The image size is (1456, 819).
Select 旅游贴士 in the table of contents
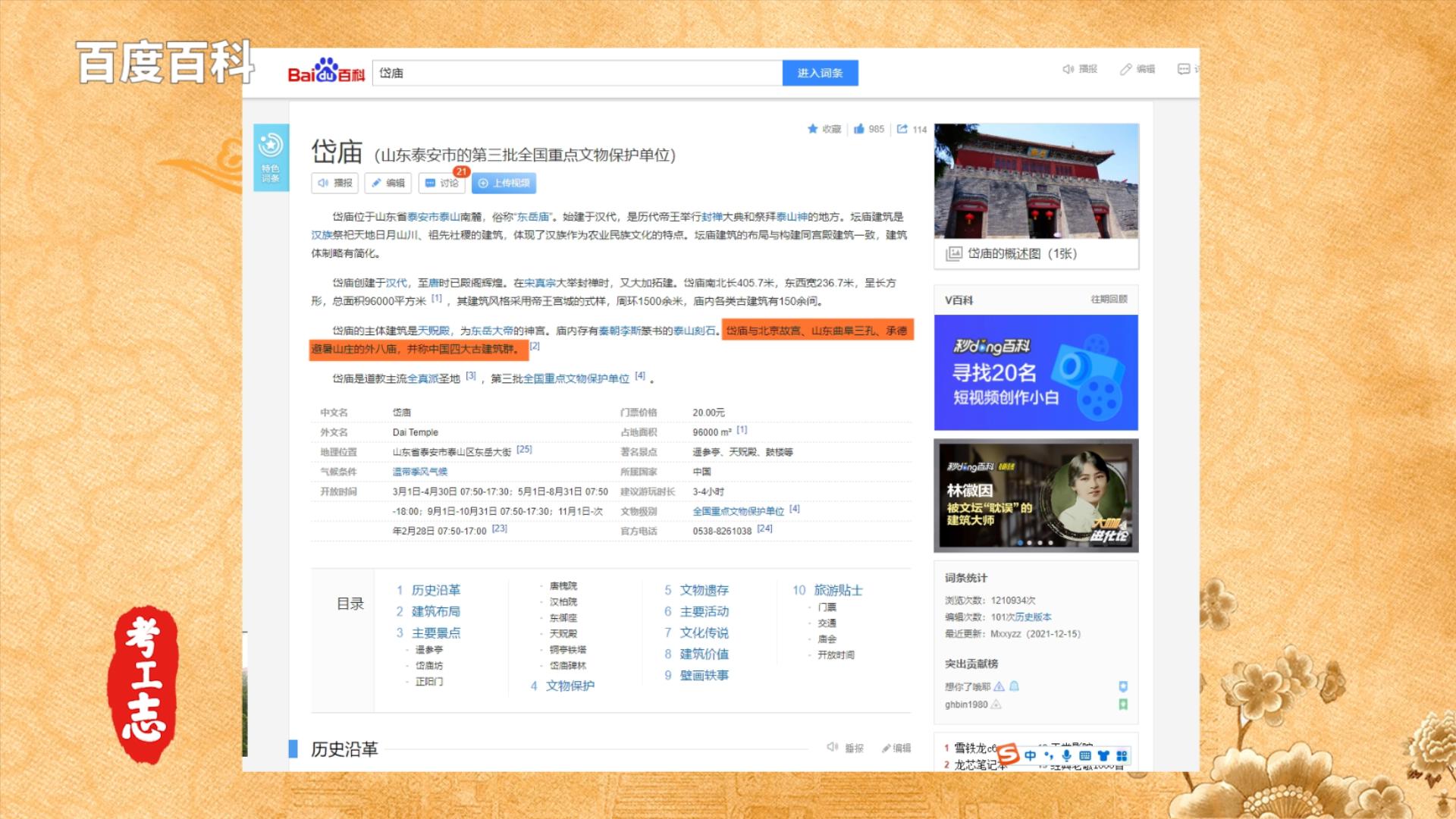pos(838,590)
